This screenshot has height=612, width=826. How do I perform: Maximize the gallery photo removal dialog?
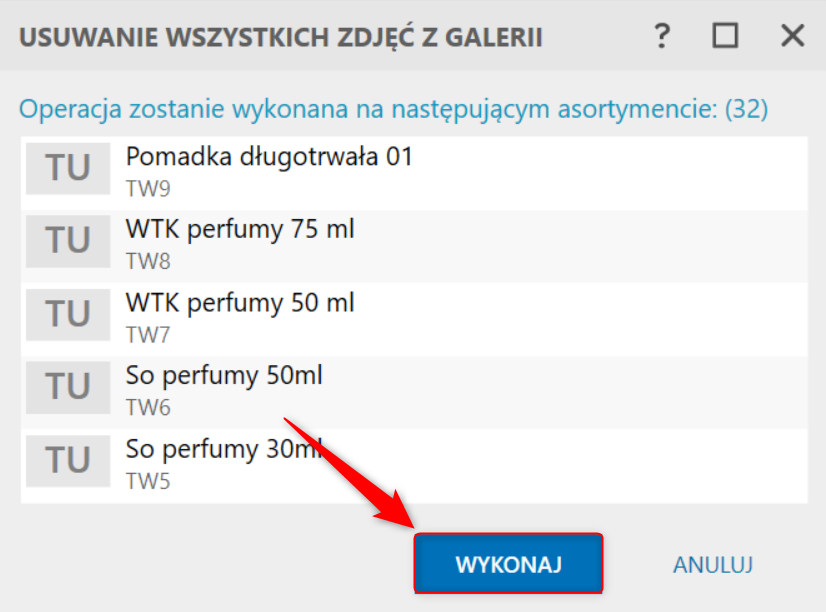tap(725, 36)
